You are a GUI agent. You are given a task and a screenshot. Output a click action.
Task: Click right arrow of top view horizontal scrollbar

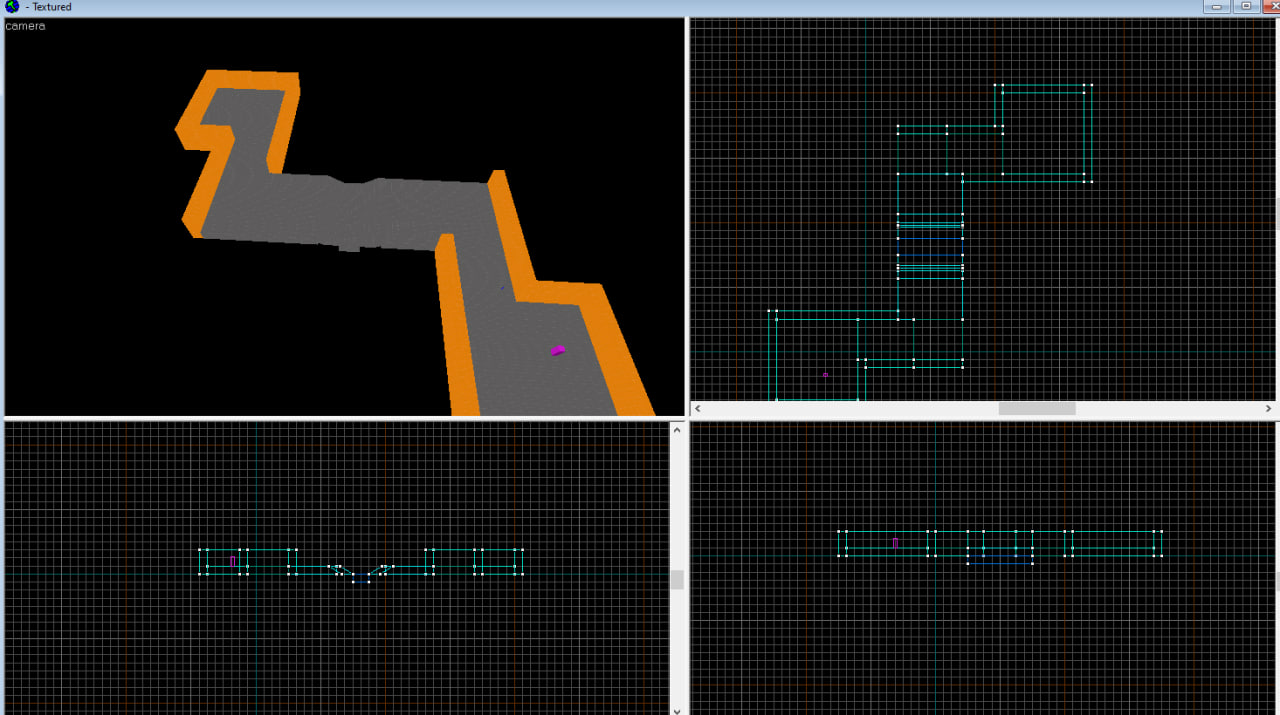tap(1268, 408)
